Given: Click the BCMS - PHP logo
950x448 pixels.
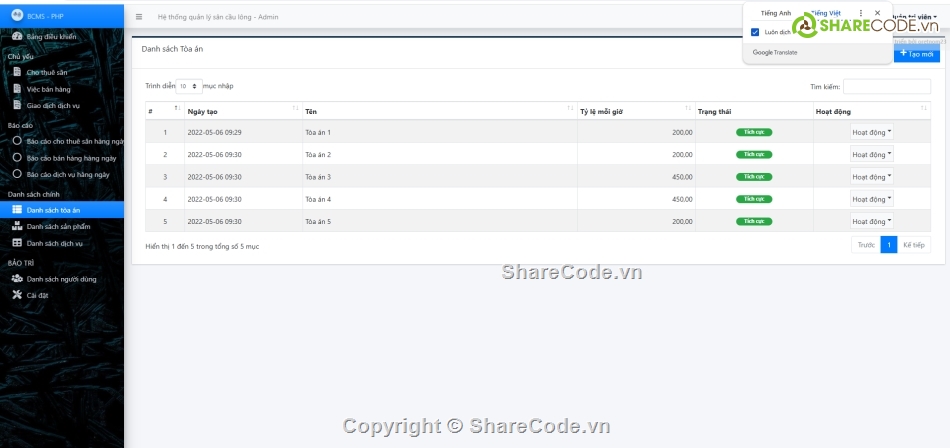Looking at the screenshot, I should 17,16.
